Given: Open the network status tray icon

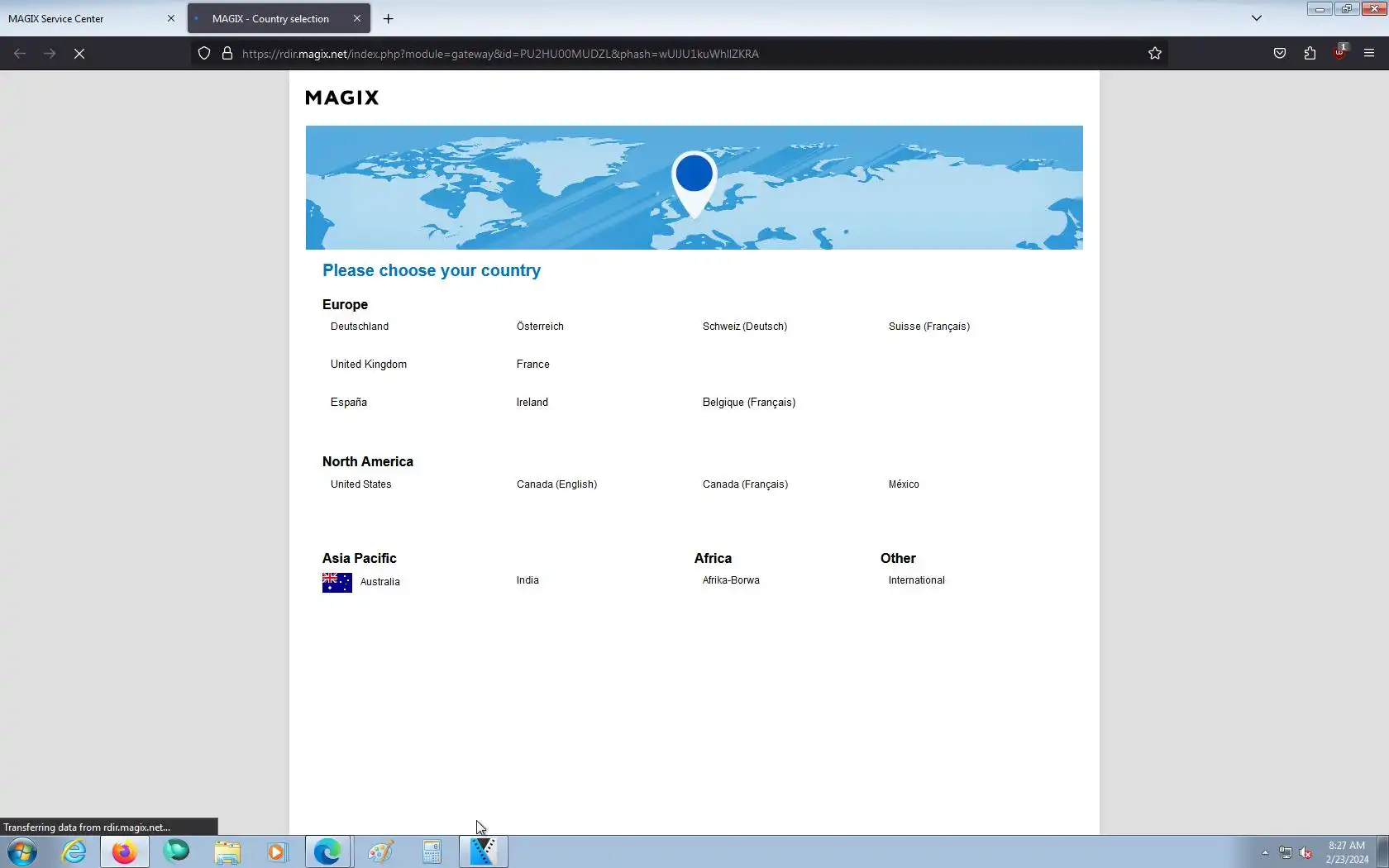Looking at the screenshot, I should click(1286, 852).
